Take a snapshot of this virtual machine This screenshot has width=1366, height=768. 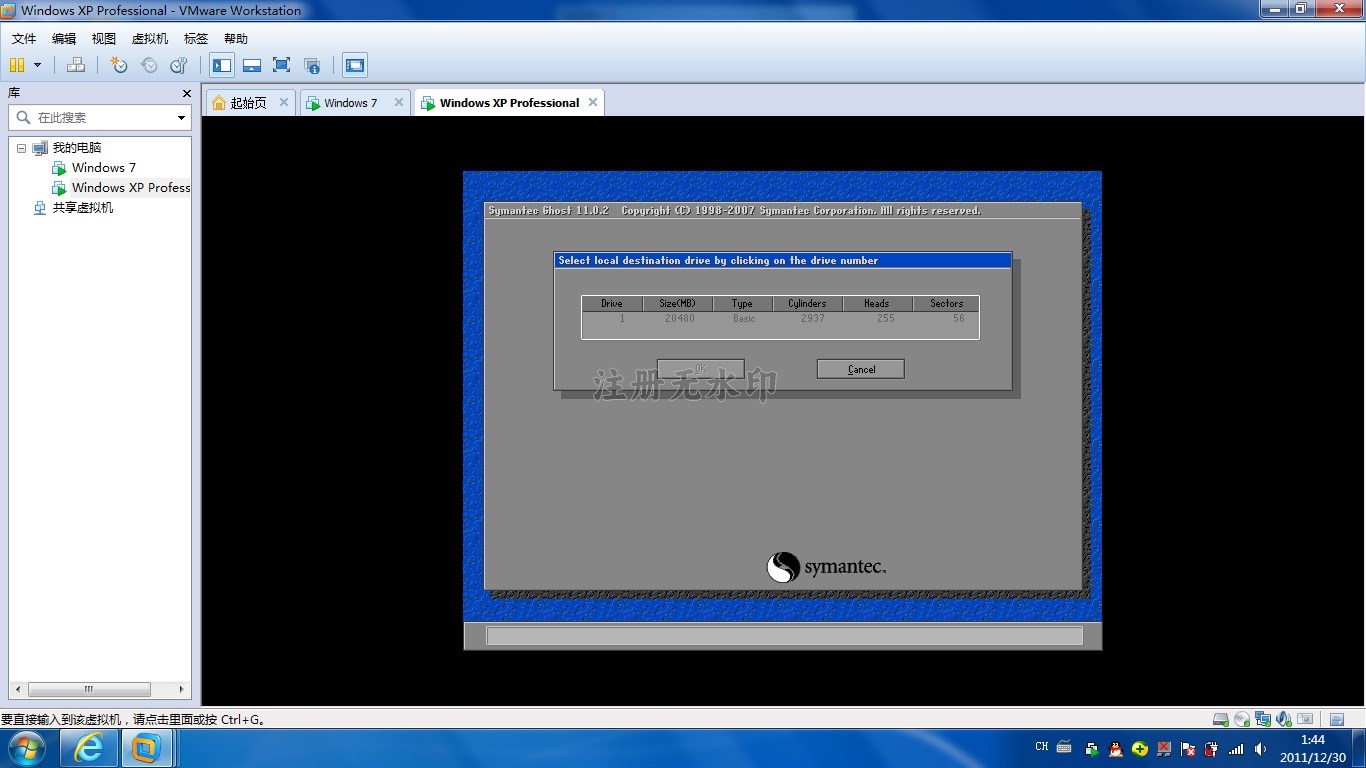pos(119,65)
